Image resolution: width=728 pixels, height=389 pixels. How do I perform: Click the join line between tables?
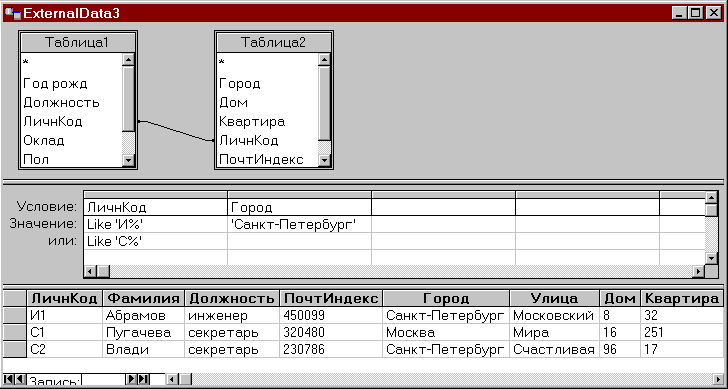[176, 130]
